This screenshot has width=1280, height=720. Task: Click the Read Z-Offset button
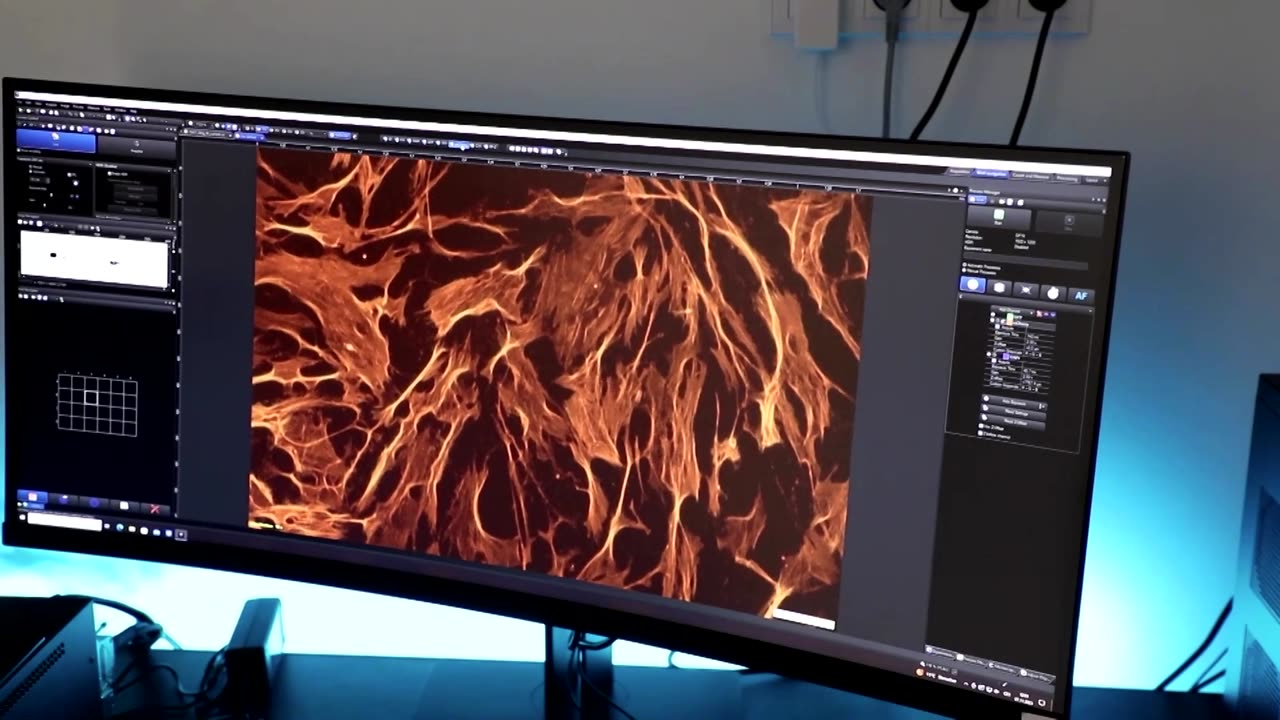1013,423
